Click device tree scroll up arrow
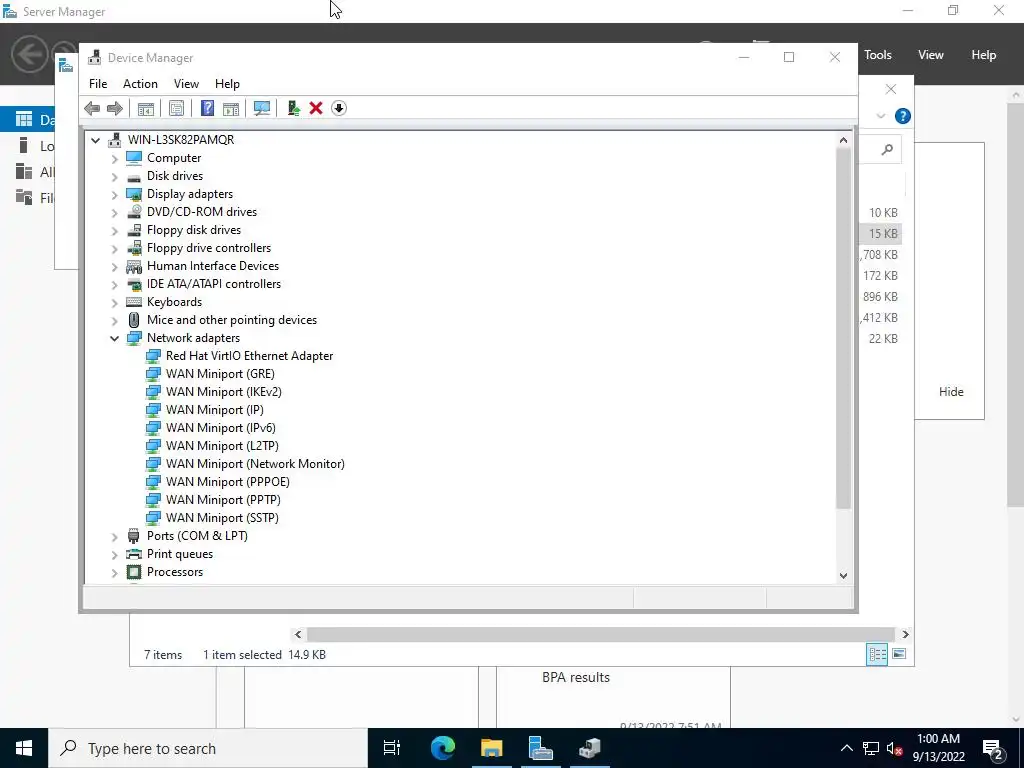Viewport: 1024px width, 768px height. [843, 140]
